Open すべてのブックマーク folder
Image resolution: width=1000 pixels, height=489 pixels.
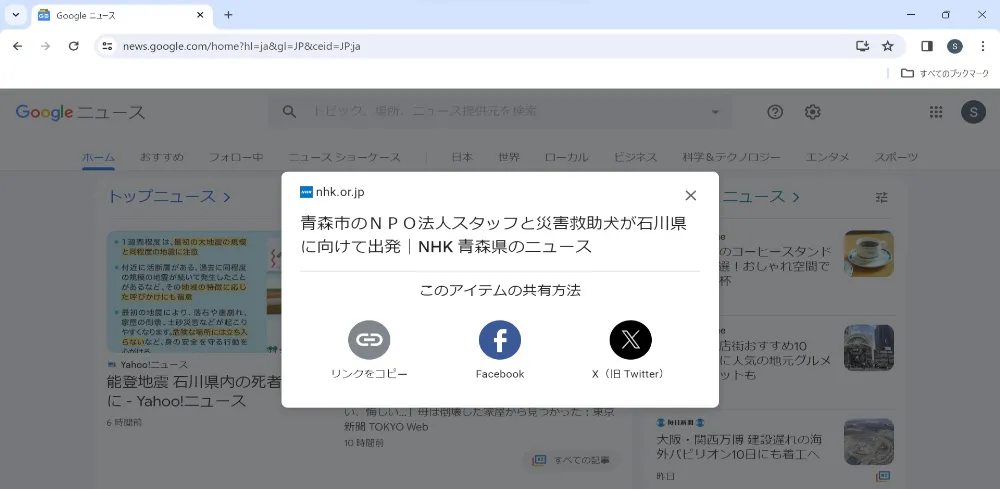coord(945,73)
